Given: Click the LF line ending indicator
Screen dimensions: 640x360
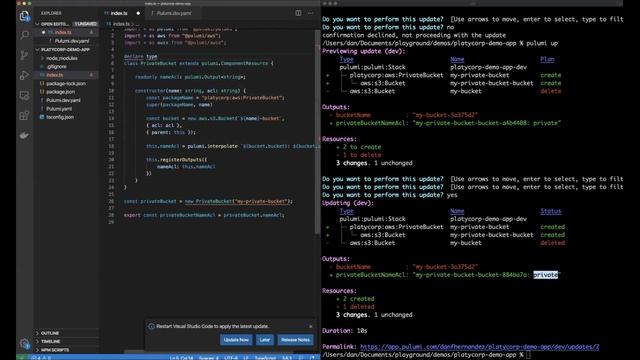Looking at the screenshot, I should click(x=246, y=358).
